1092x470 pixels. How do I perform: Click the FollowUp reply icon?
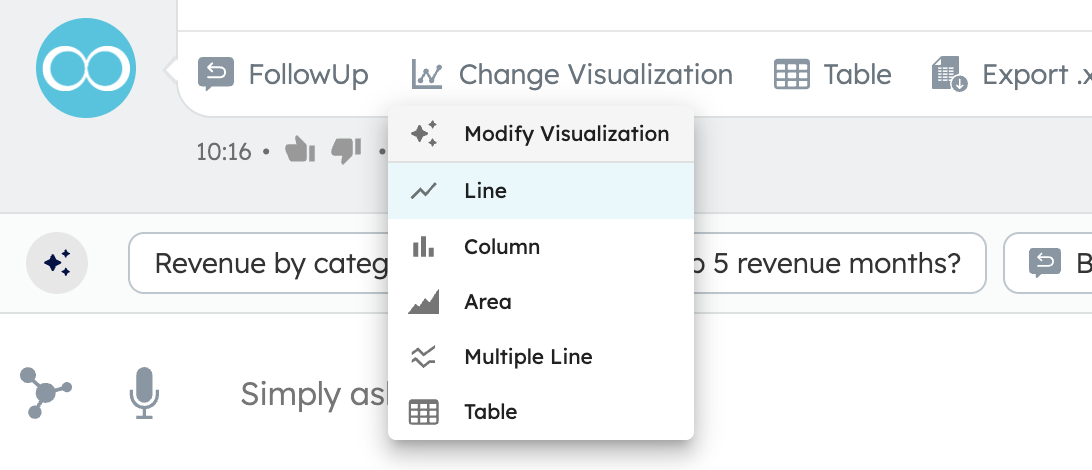point(215,74)
